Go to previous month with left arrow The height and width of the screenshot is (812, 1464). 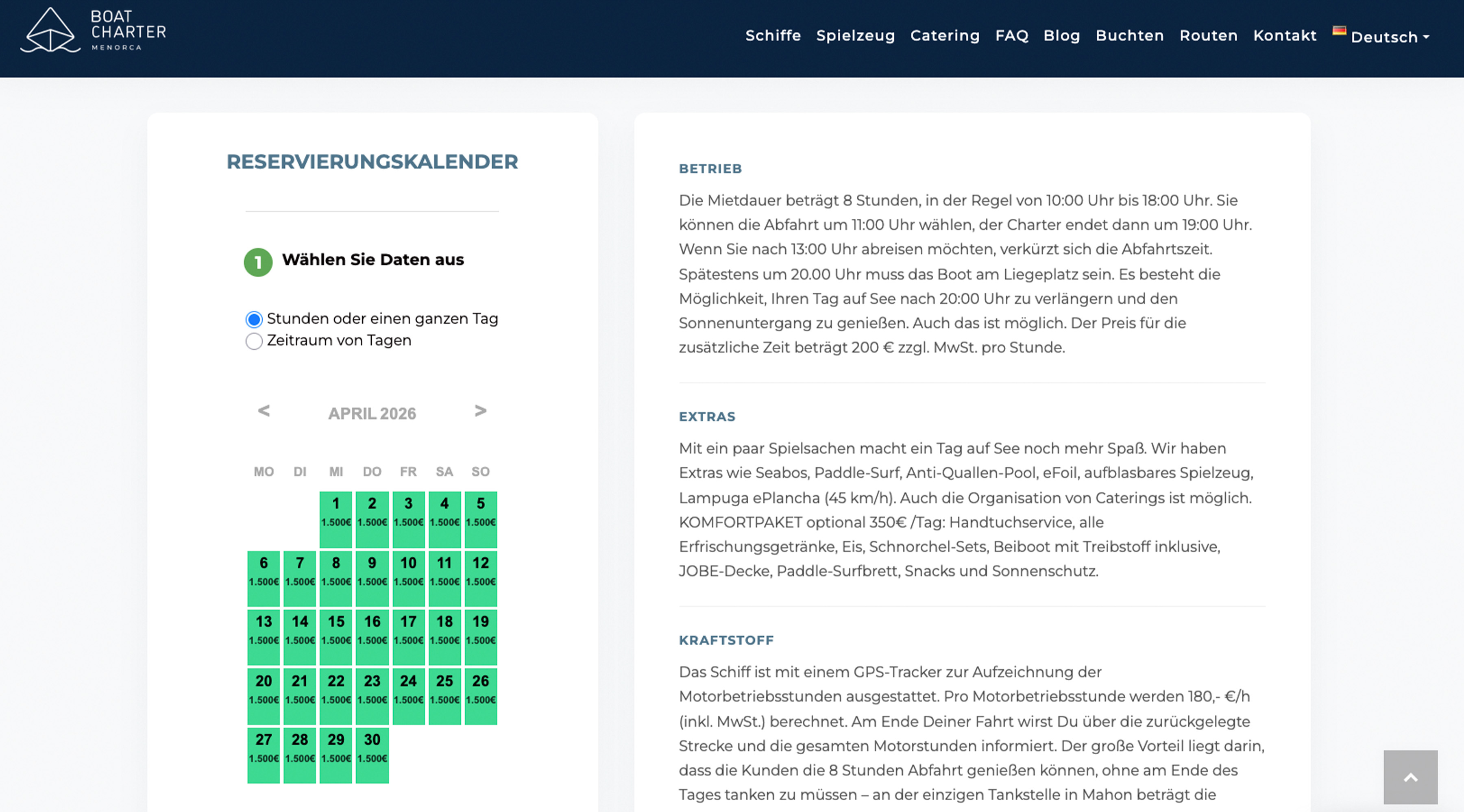264,411
